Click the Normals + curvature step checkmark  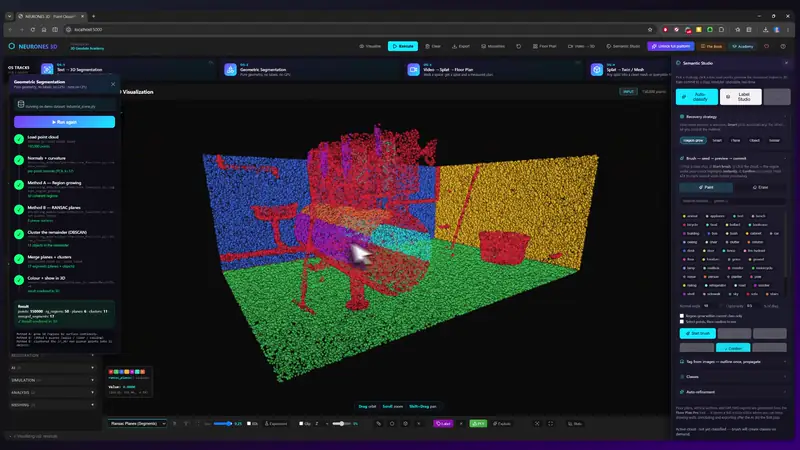pos(19,160)
